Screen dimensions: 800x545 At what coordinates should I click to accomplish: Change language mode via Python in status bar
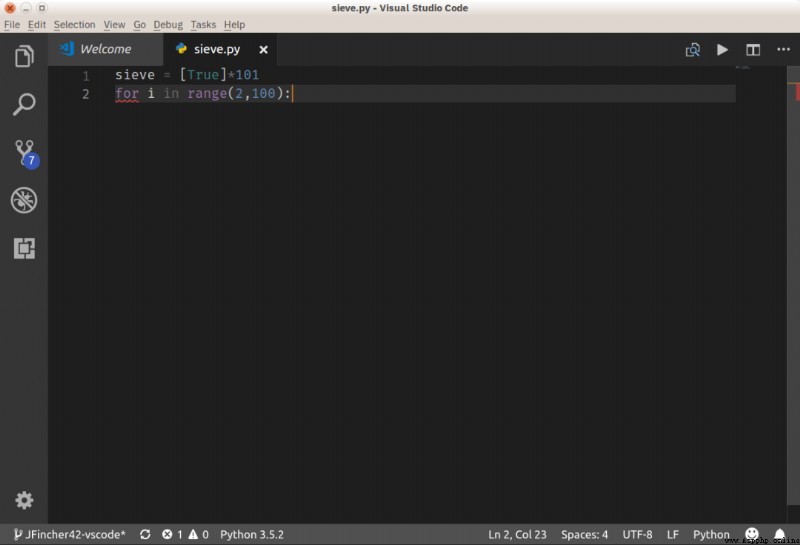711,534
